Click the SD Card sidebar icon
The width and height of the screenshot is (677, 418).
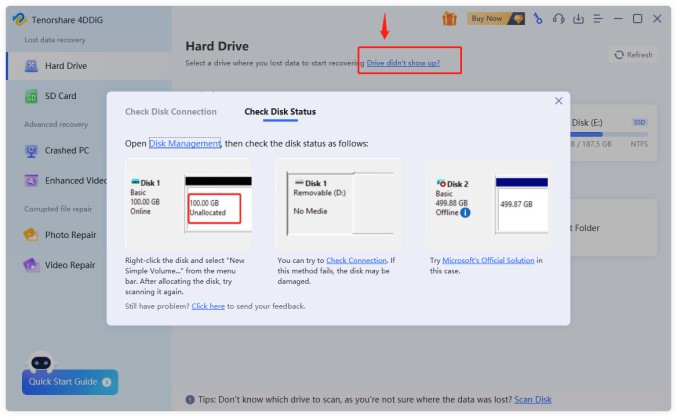coord(31,96)
